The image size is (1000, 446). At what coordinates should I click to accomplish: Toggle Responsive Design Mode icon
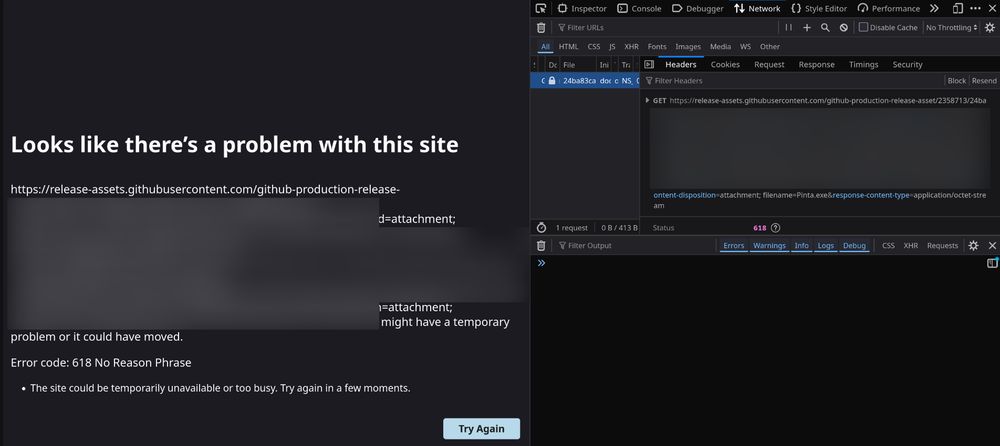click(957, 8)
